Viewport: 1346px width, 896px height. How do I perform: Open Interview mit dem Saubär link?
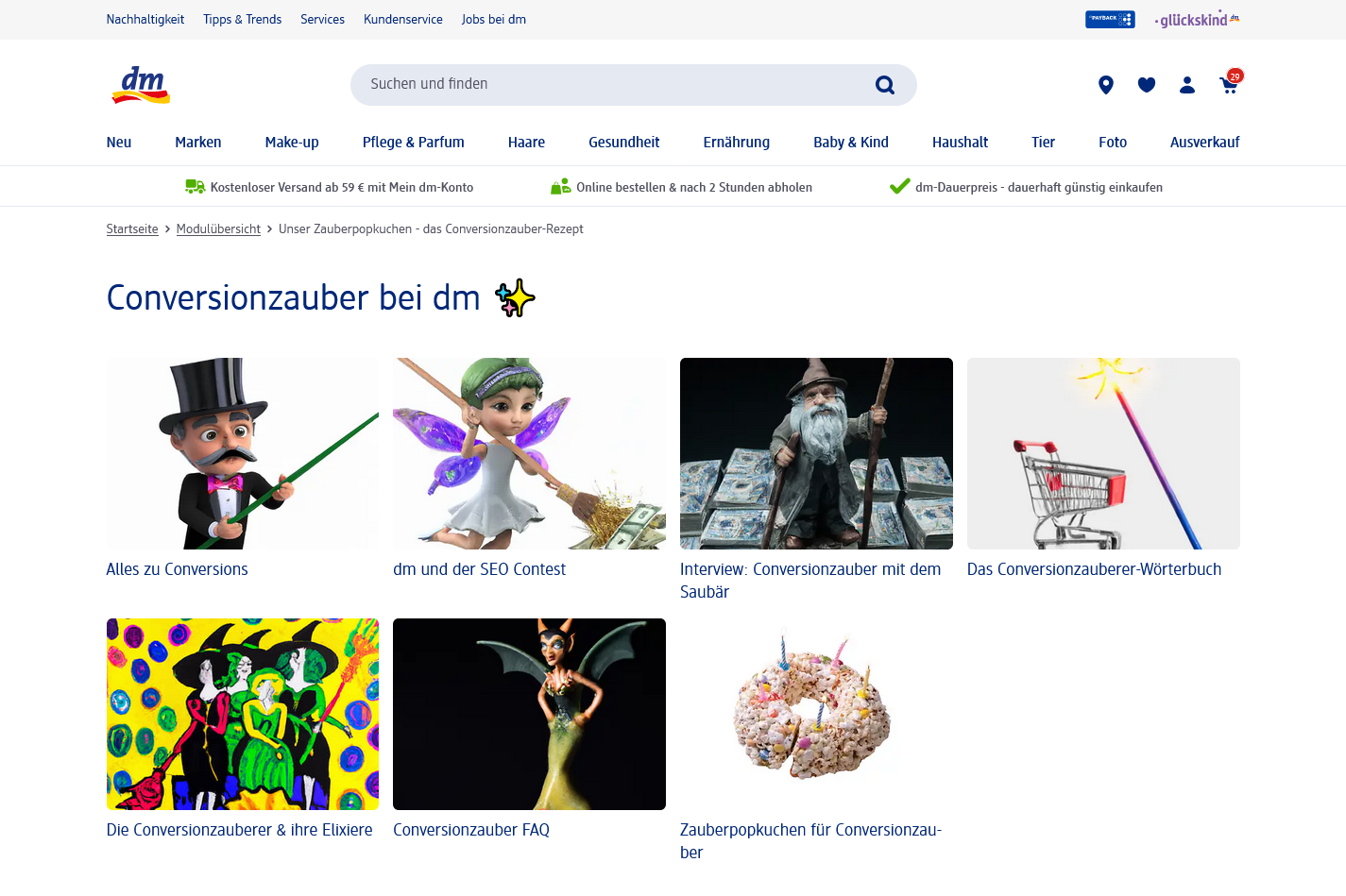click(x=810, y=581)
